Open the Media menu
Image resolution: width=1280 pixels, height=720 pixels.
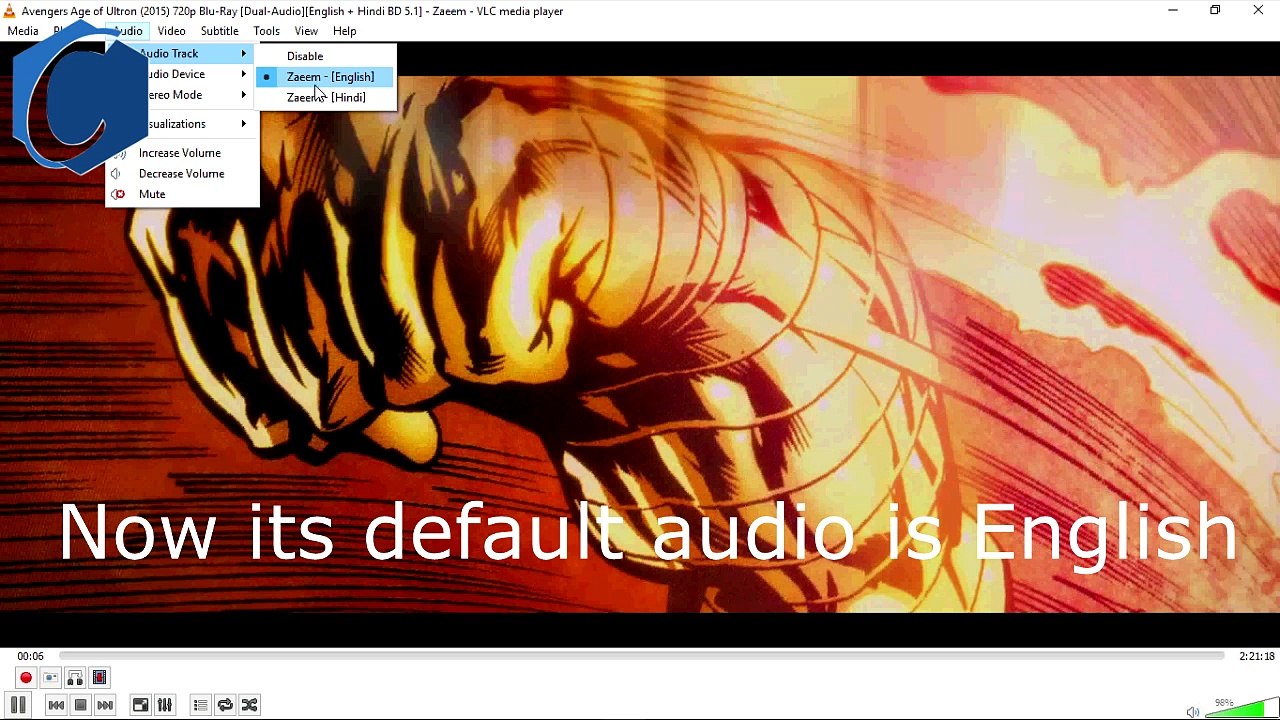[x=23, y=31]
